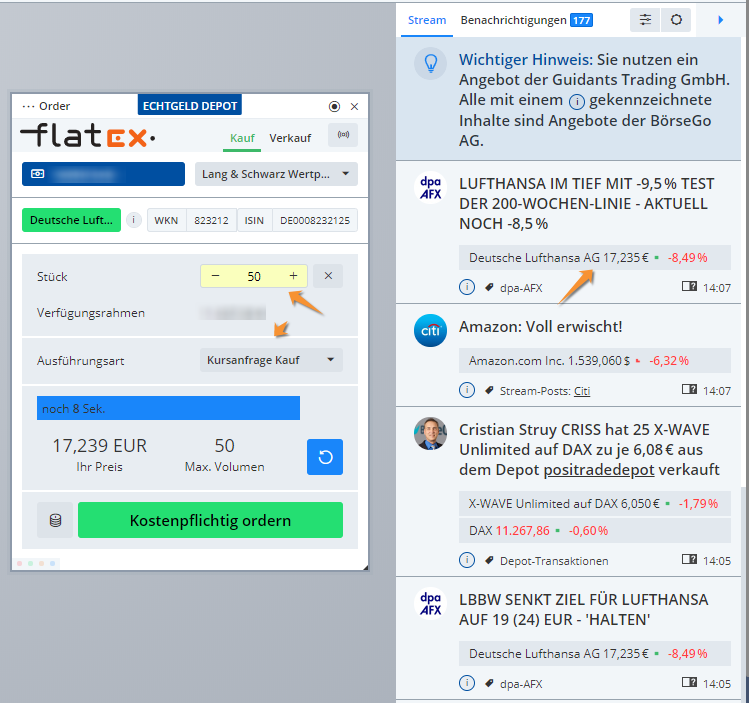Click Amazon.com Inc. quote chip
The width and height of the screenshot is (749, 703).
(x=595, y=361)
